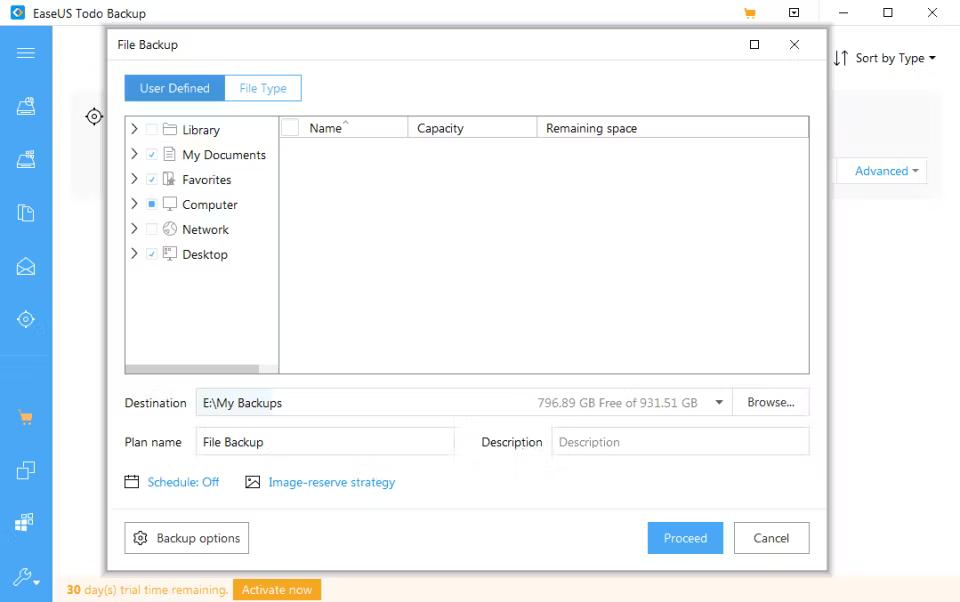Click the EaseUS Todo Backup logo icon
This screenshot has width=960, height=602.
tap(18, 12)
